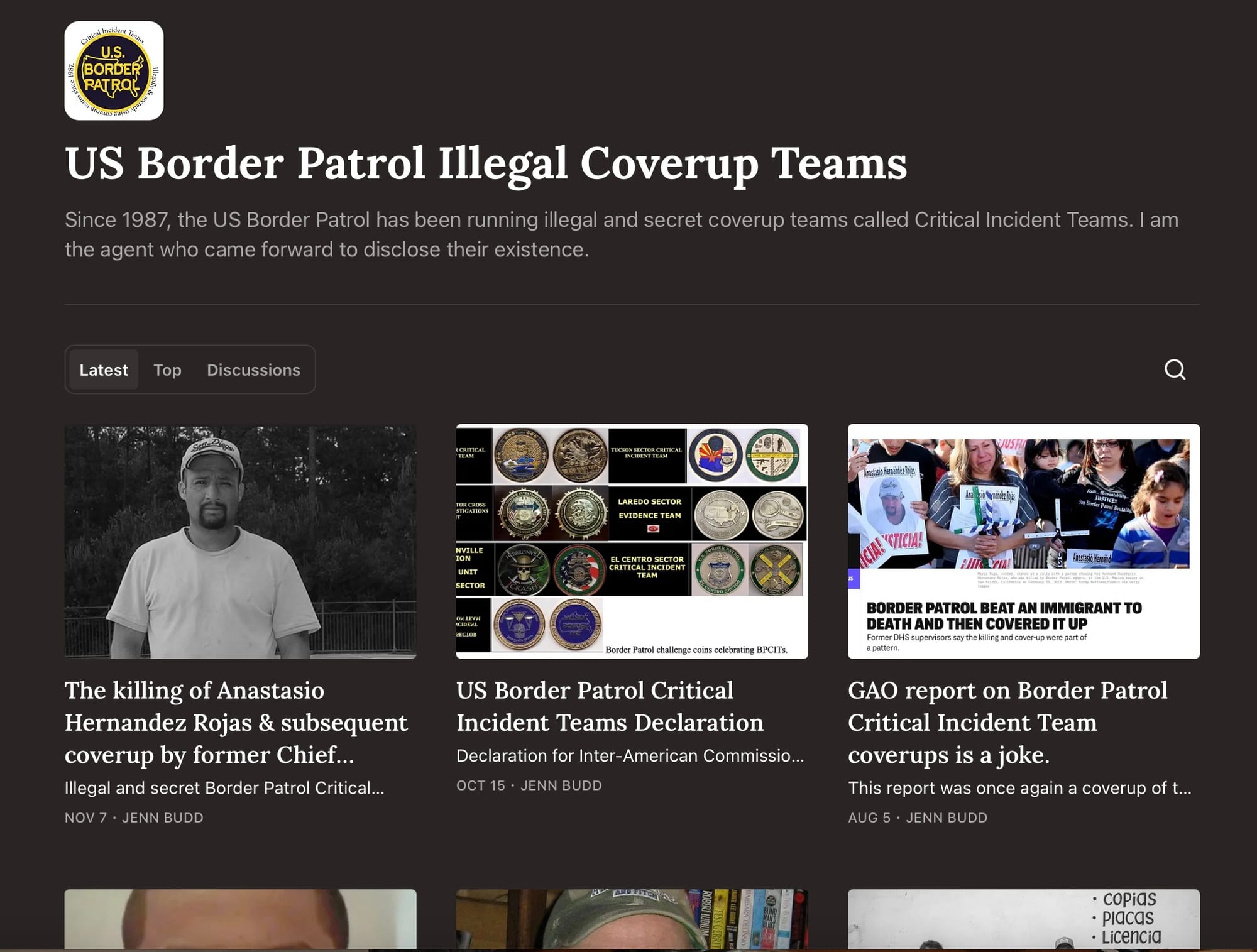The image size is (1257, 952).
Task: Click the 'Declaration for Inter-American Commissio...' subtitle
Action: [x=630, y=755]
